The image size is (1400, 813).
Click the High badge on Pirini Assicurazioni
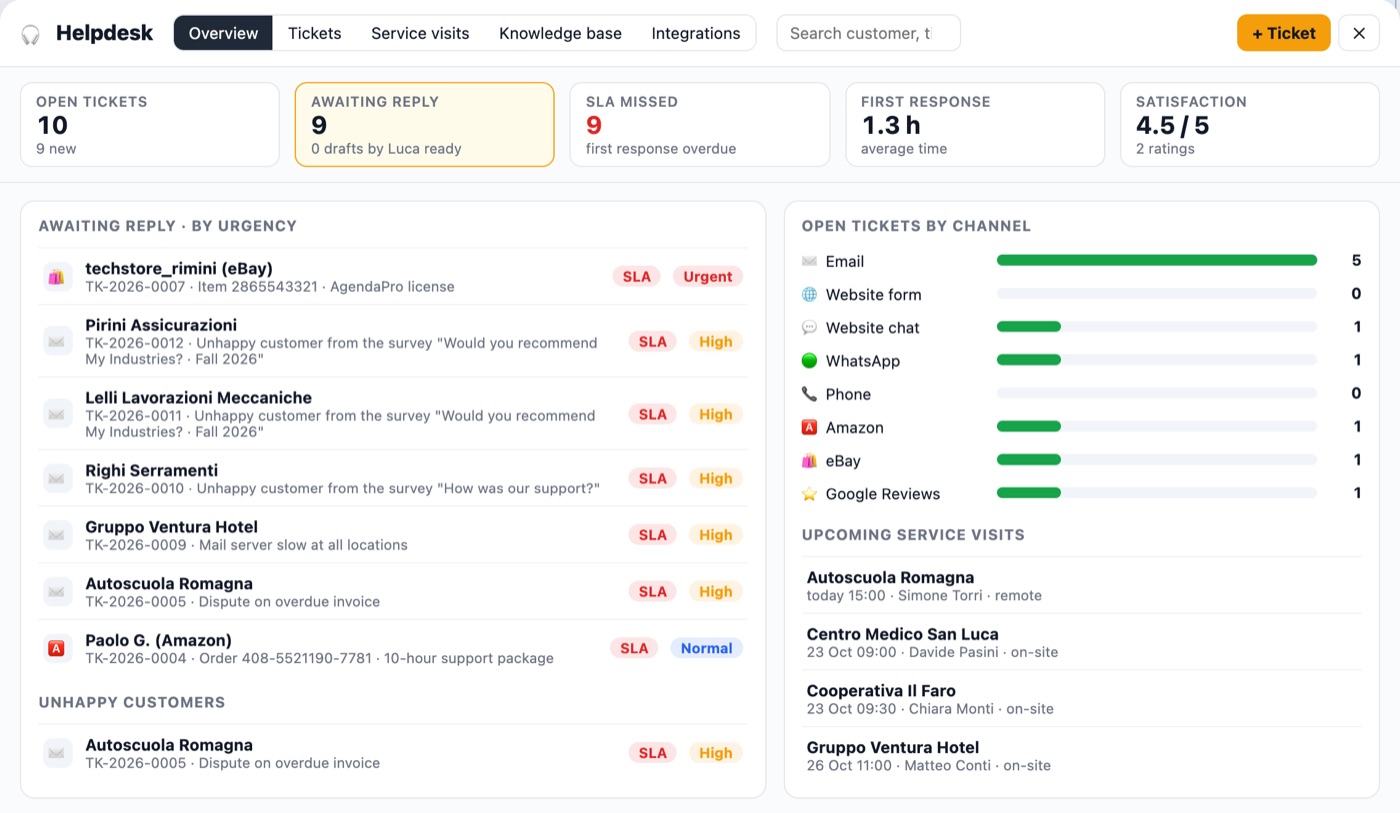coord(716,341)
